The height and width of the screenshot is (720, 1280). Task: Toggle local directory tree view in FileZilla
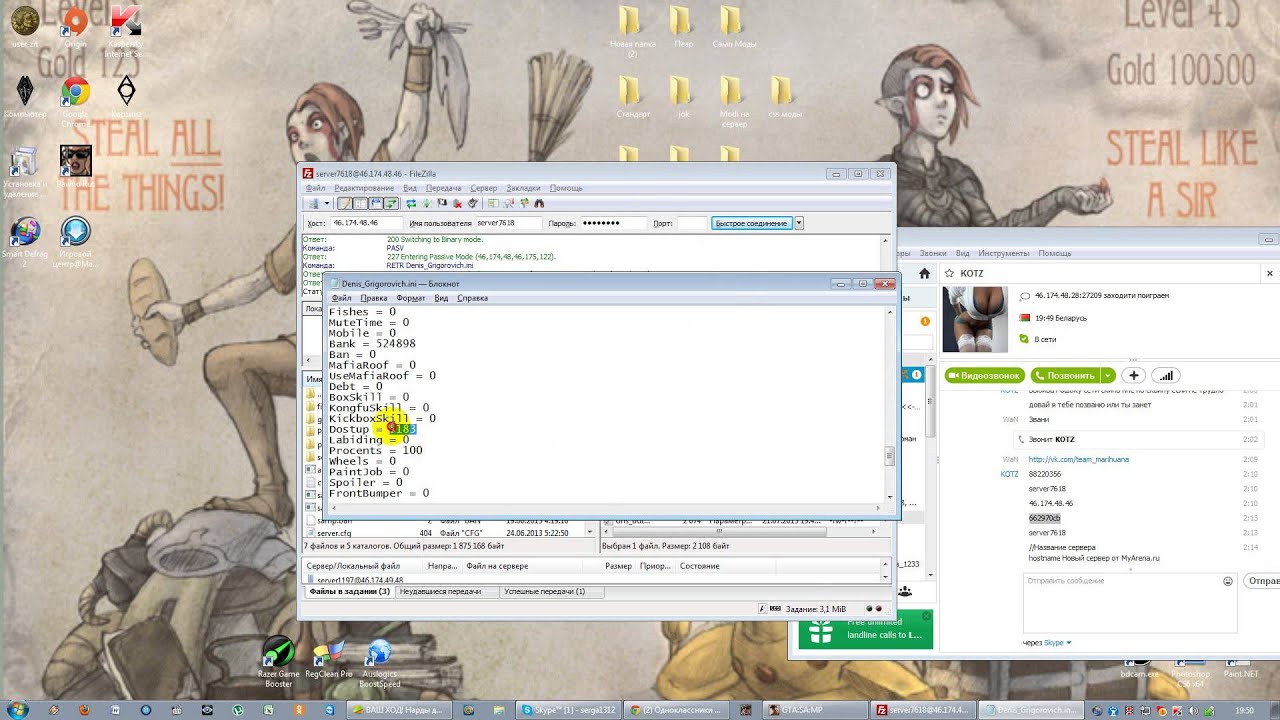tap(360, 204)
